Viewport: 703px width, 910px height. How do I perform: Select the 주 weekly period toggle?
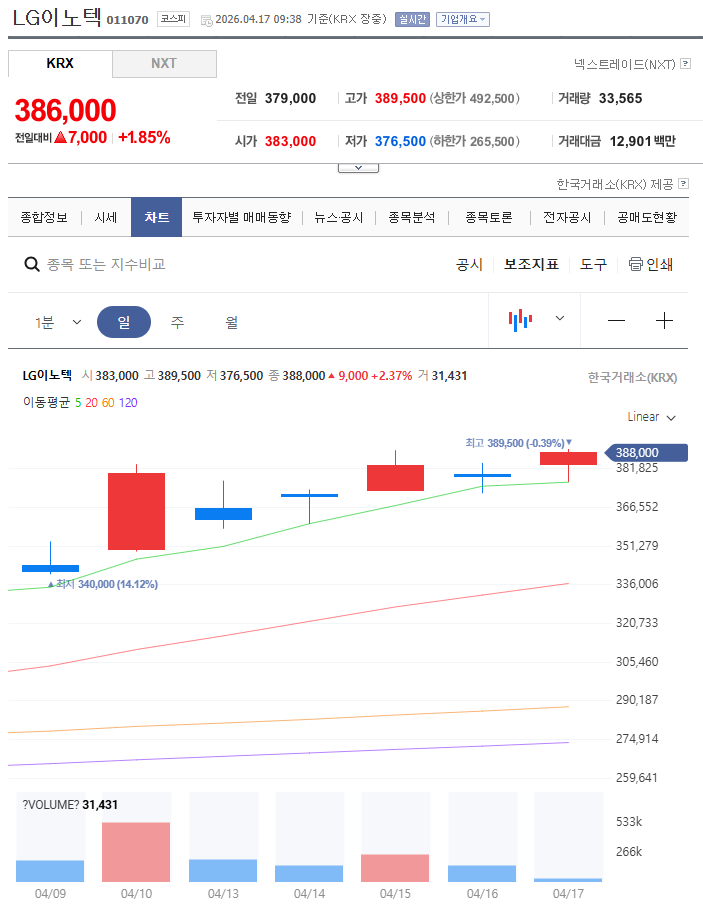pos(178,322)
